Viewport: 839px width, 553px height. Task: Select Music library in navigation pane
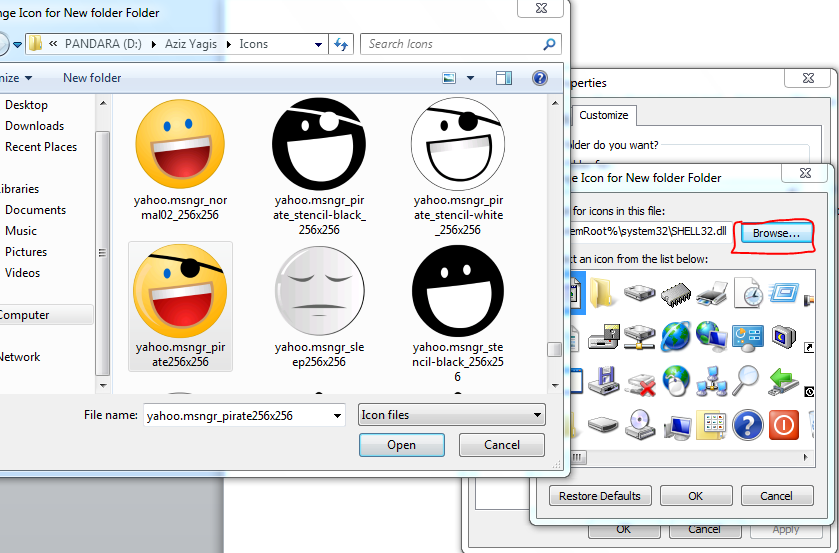click(21, 231)
